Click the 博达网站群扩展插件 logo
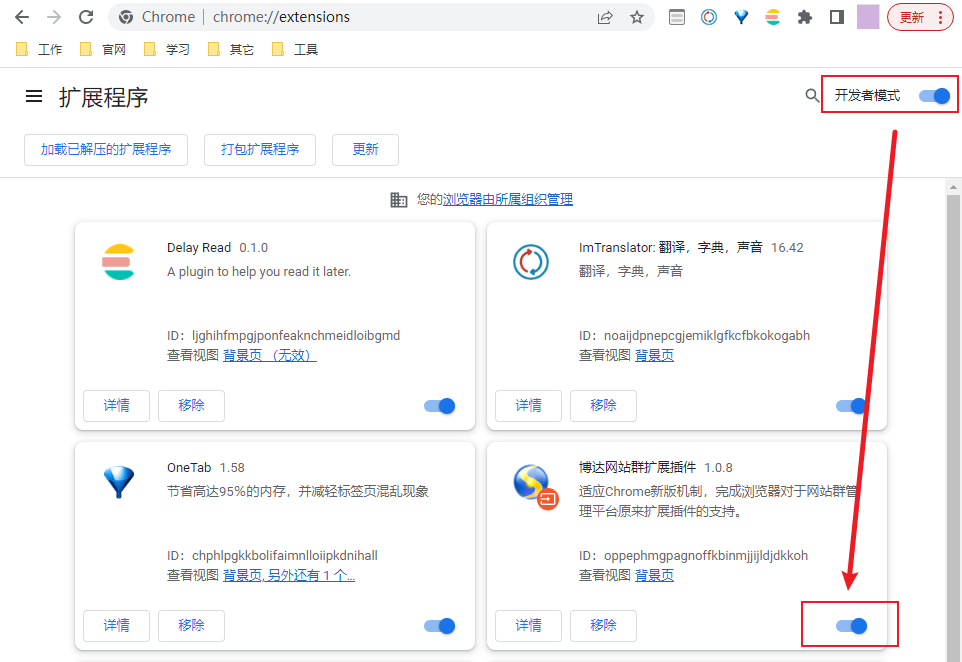This screenshot has height=662, width=962. (536, 487)
